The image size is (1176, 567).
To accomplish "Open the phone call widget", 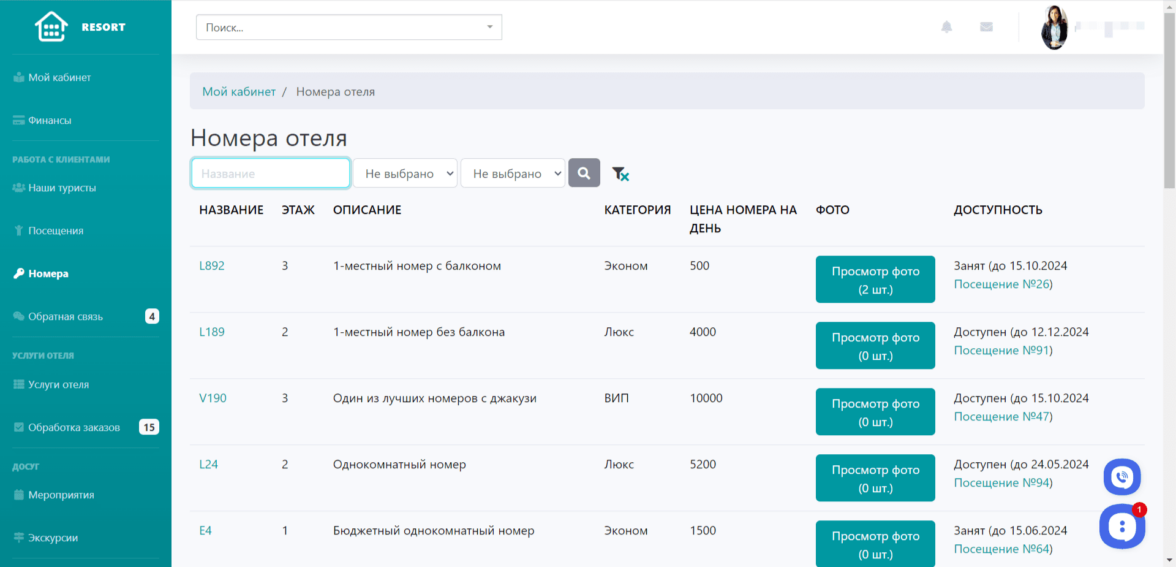I will click(1122, 477).
